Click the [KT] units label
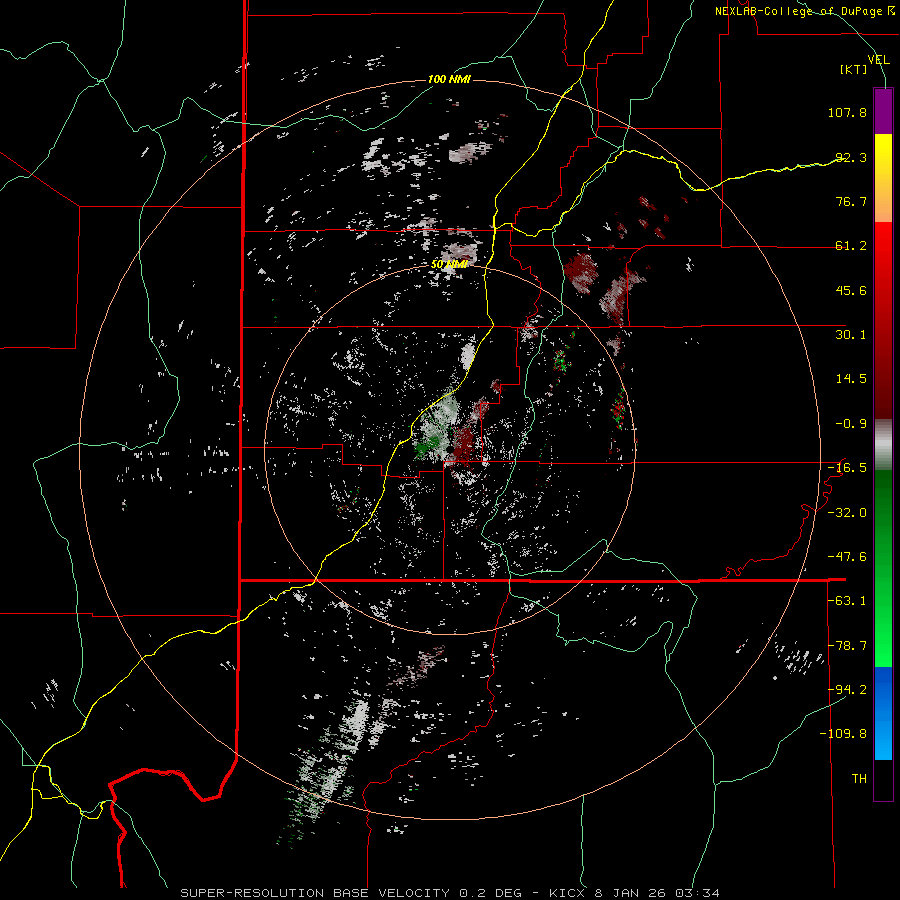Image resolution: width=900 pixels, height=900 pixels. [x=854, y=69]
